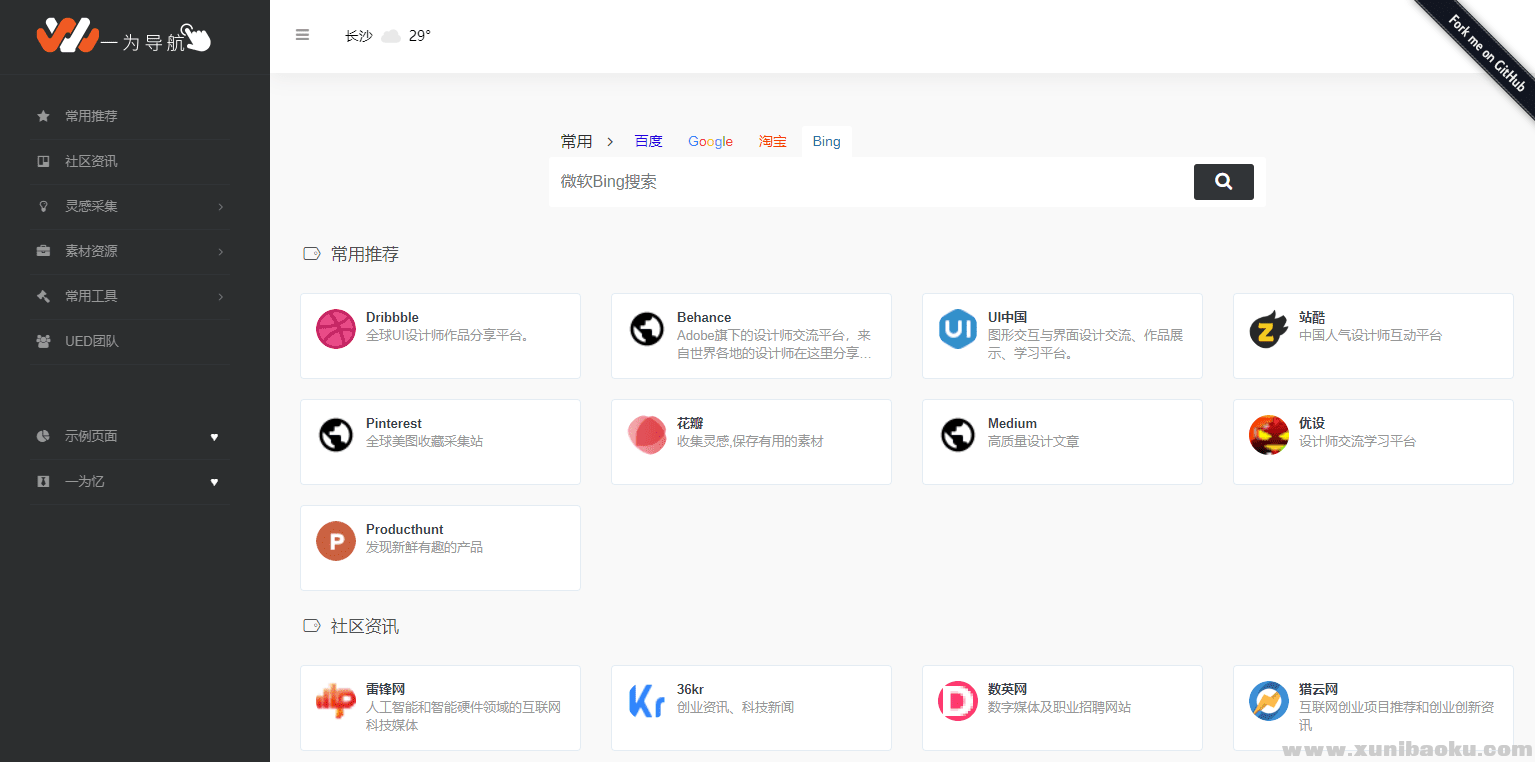
Task: Open the 示例页面 dropdown in sidebar
Action: [x=130, y=436]
